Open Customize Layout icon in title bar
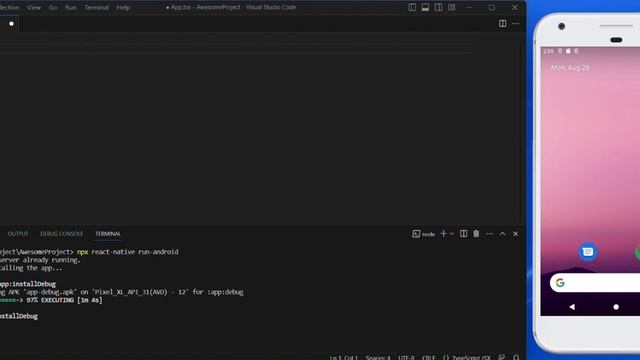The height and width of the screenshot is (360, 640). 451,7
